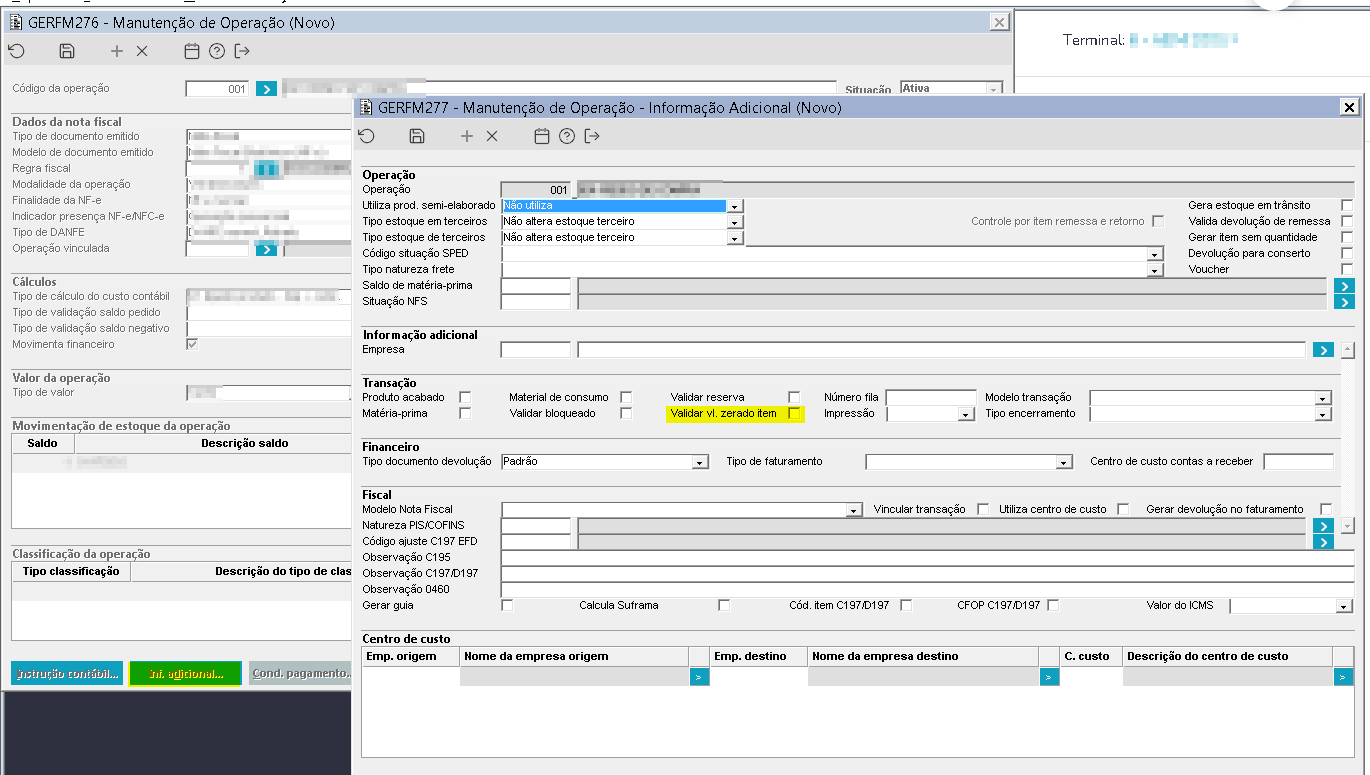
Task: Check the Voucher checkbox
Action: point(1347,269)
